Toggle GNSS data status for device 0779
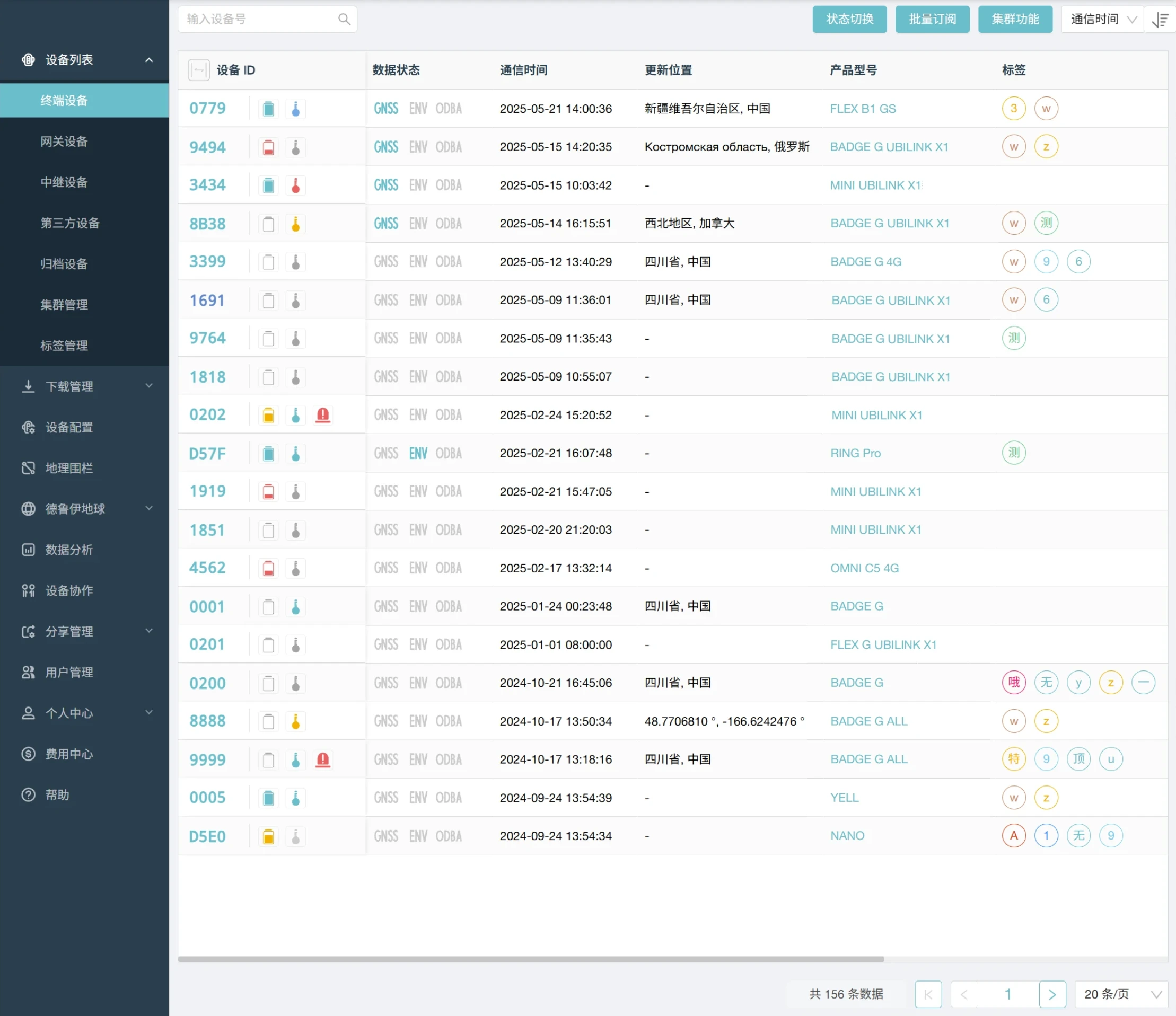Image resolution: width=1176 pixels, height=1016 pixels. pos(386,109)
